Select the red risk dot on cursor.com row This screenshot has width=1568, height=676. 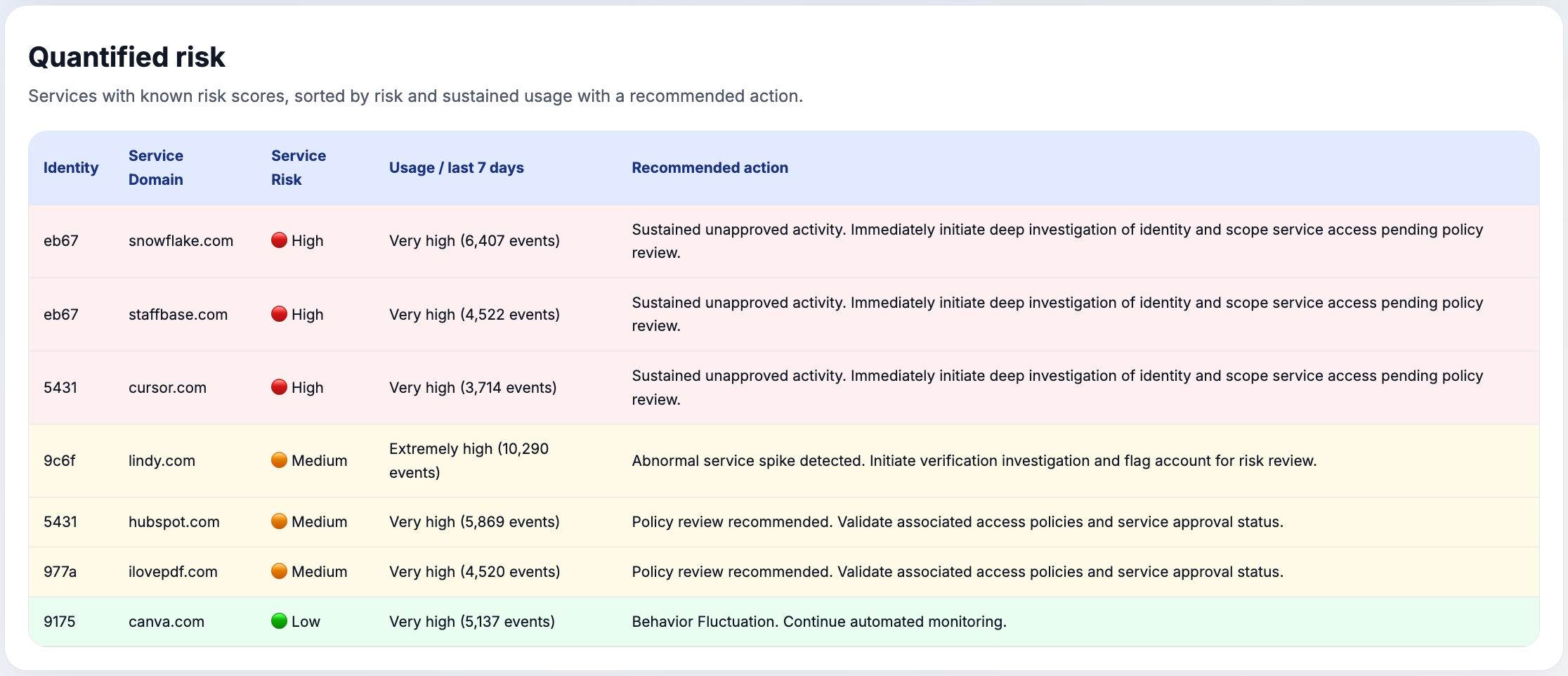(279, 387)
